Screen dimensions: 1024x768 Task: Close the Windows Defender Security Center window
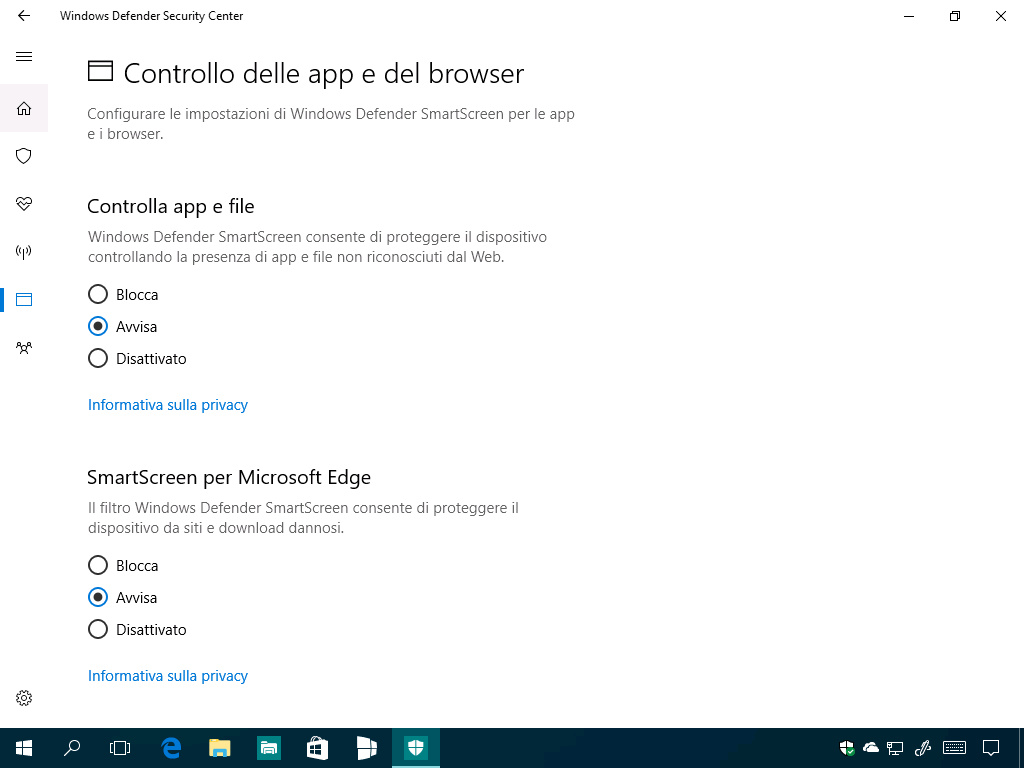(x=1000, y=16)
